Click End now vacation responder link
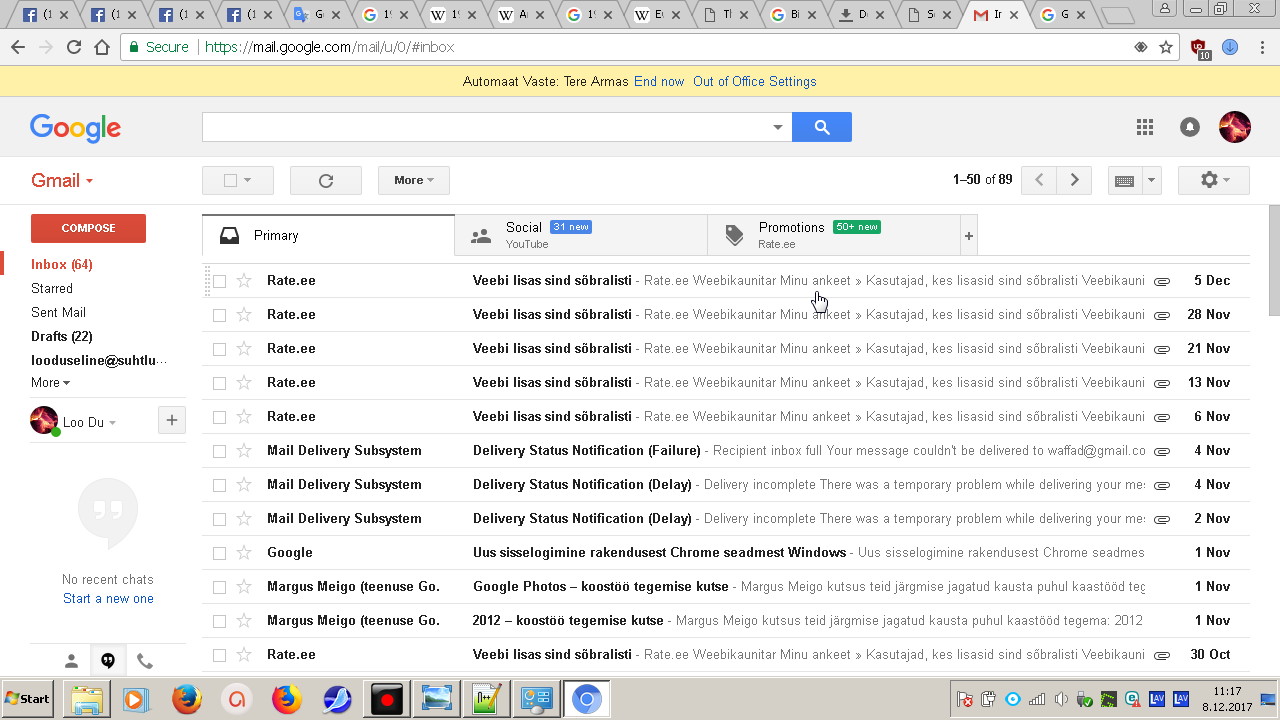This screenshot has width=1280, height=720. [659, 82]
